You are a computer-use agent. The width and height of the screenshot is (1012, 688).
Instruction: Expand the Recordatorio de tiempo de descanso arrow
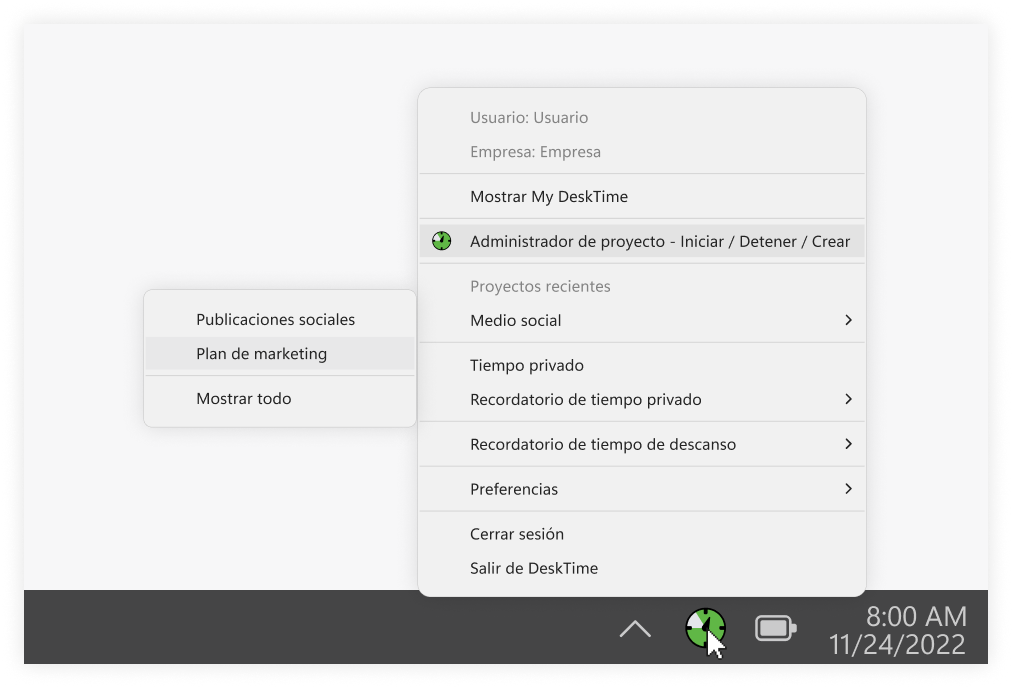[848, 444]
